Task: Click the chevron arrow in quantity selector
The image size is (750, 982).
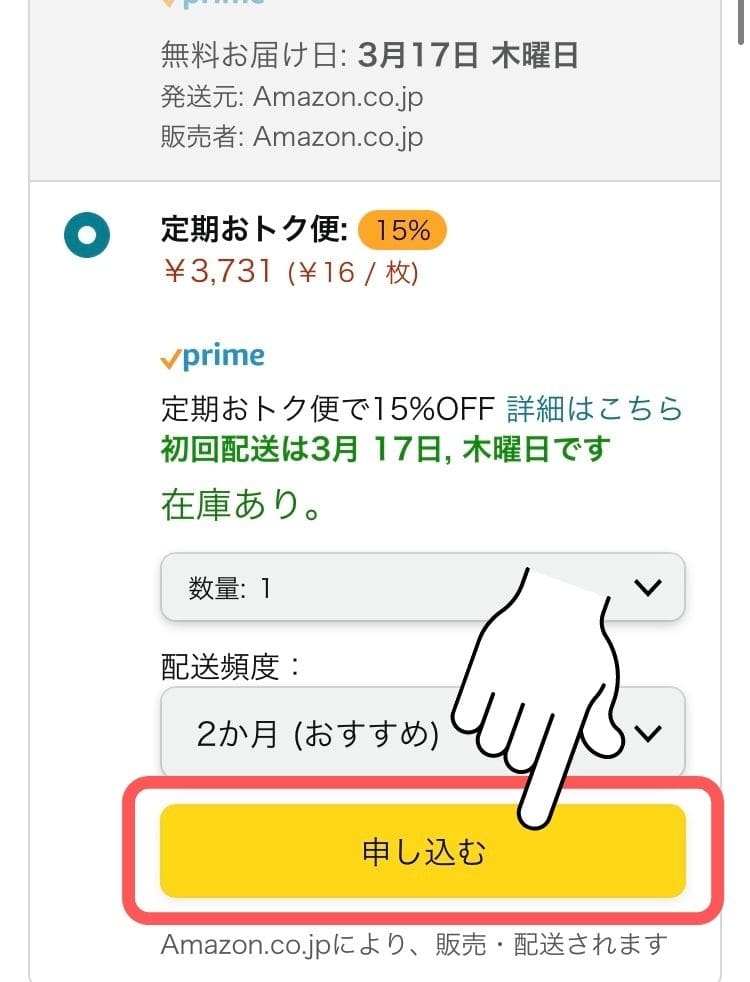Action: [648, 588]
